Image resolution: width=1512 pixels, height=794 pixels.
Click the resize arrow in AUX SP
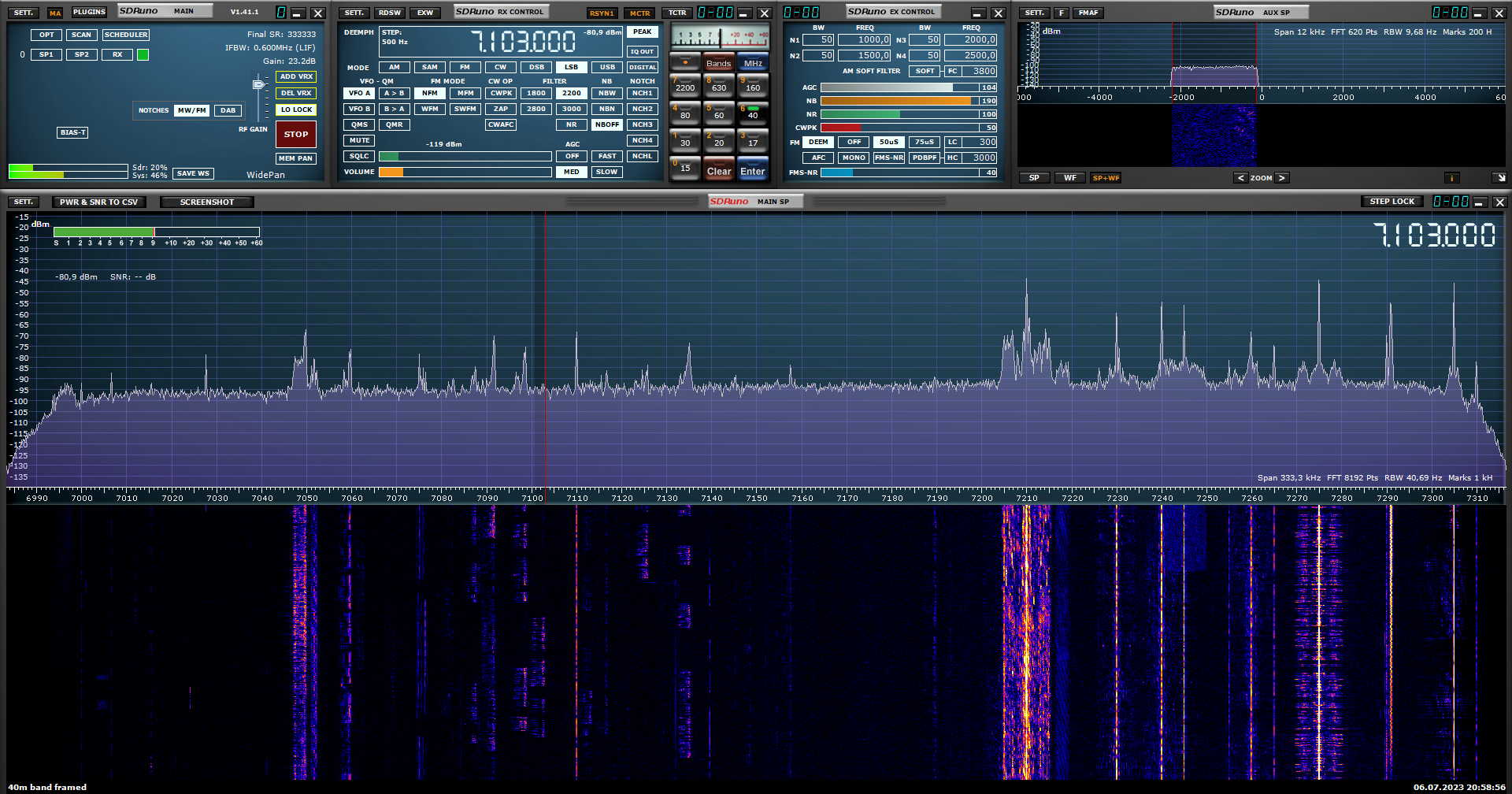point(1499,178)
